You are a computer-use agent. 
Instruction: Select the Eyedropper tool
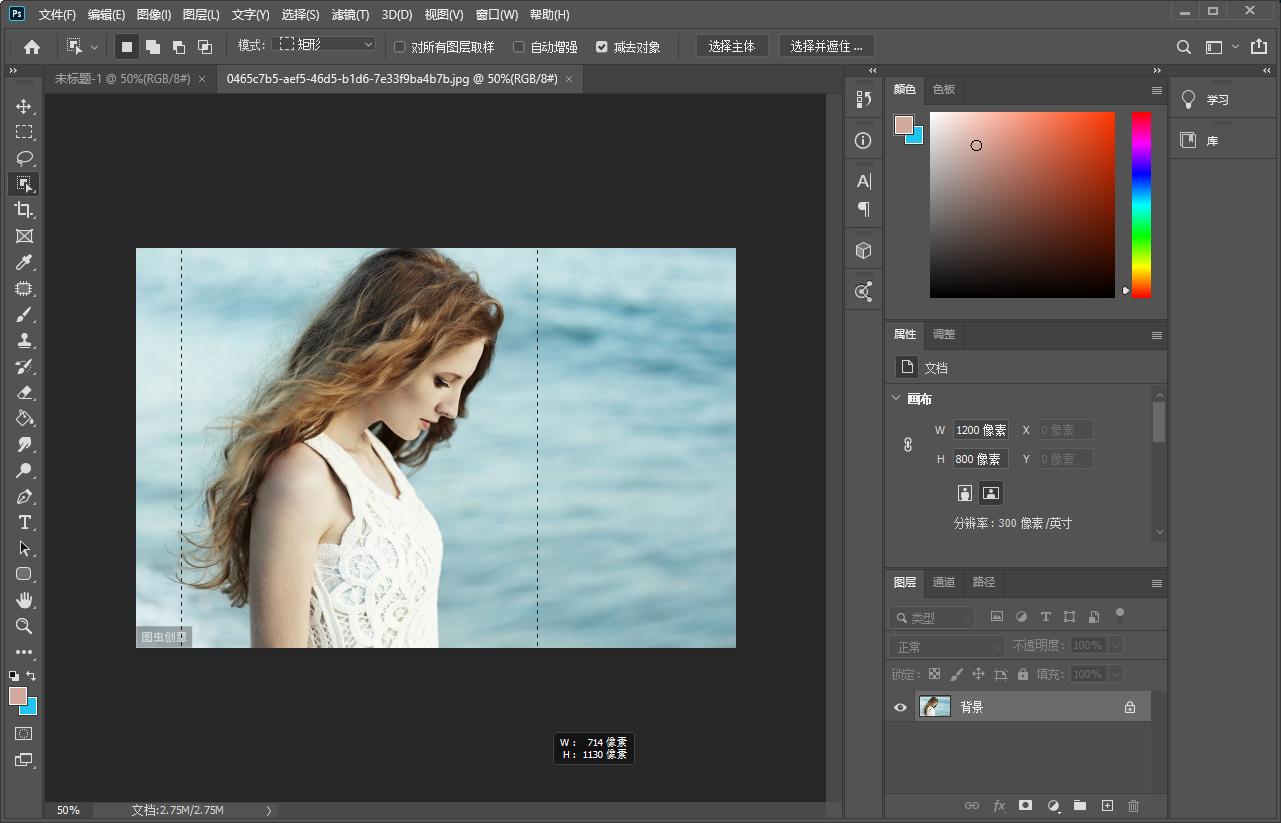[x=24, y=262]
